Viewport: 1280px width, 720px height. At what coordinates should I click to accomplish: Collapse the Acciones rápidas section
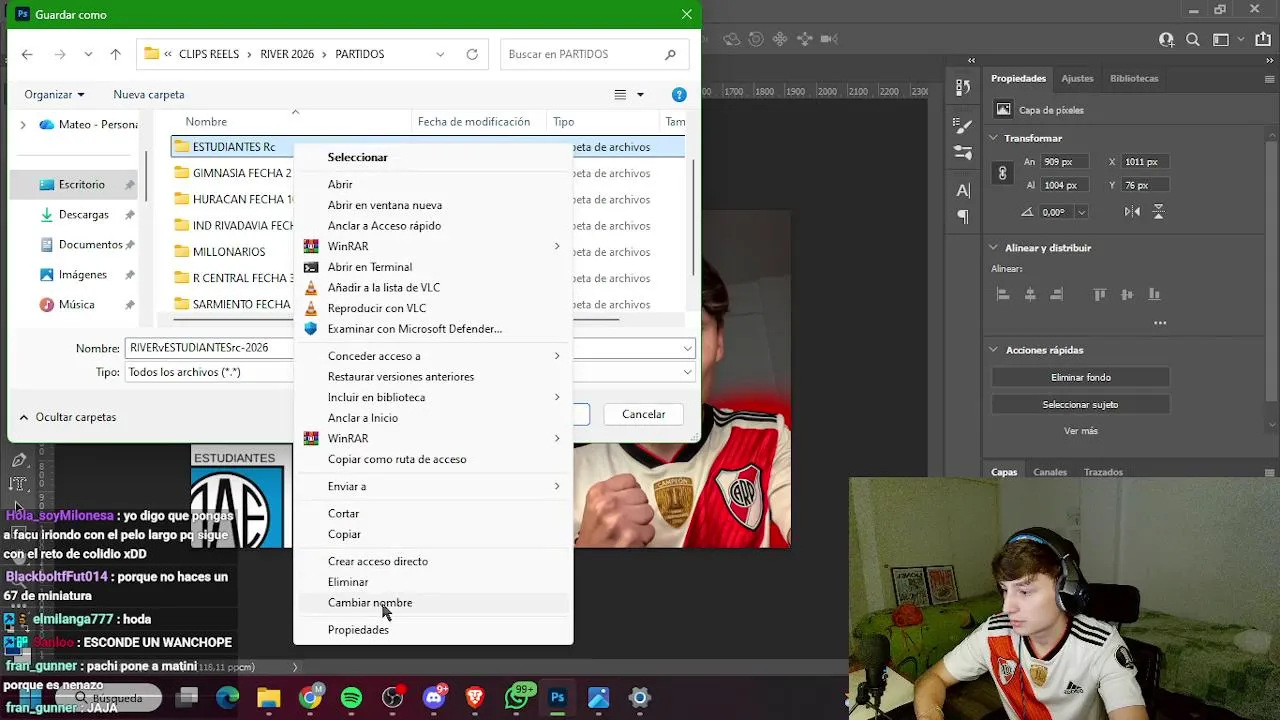993,350
